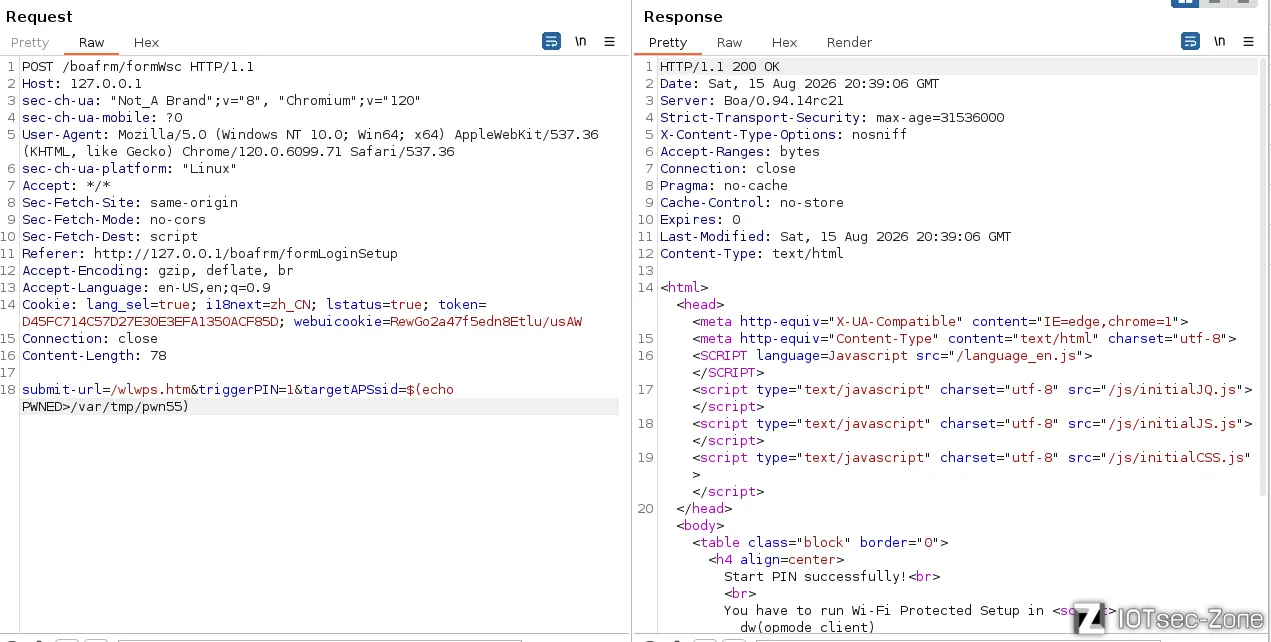Viewport: 1271px width, 642px height.
Task: Click the 'submit-url=/wlwps.htm' request body line
Action: (x=238, y=390)
